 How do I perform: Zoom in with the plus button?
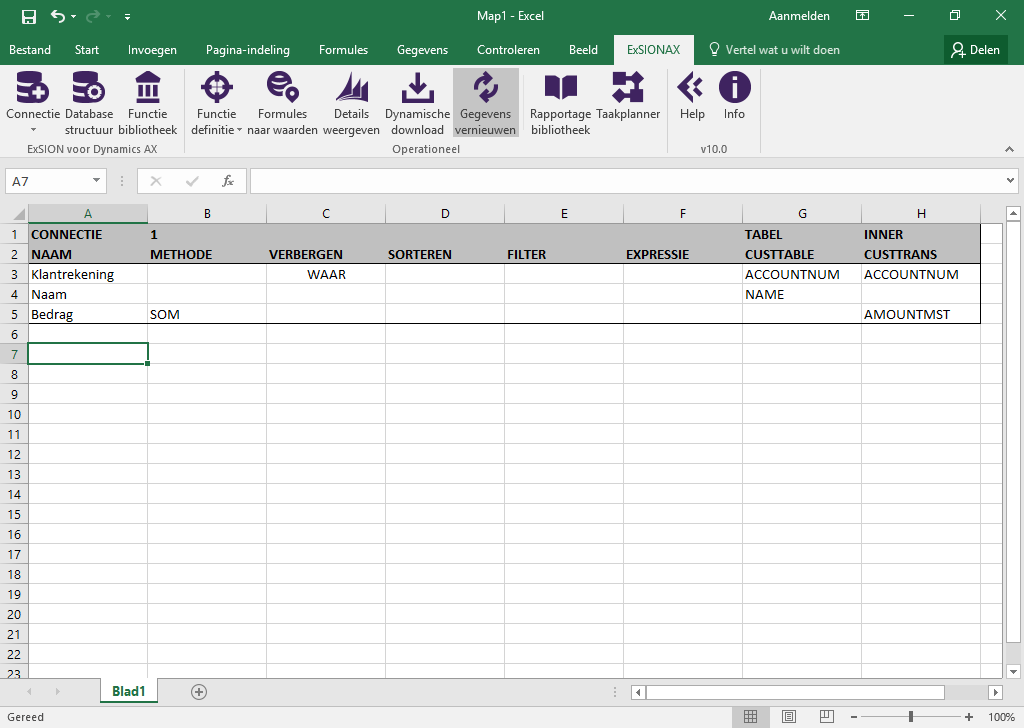pos(968,717)
